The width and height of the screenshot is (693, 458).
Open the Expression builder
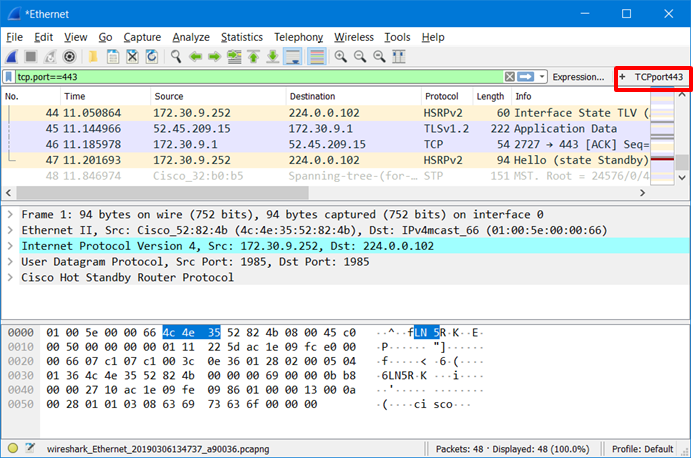pos(578,77)
